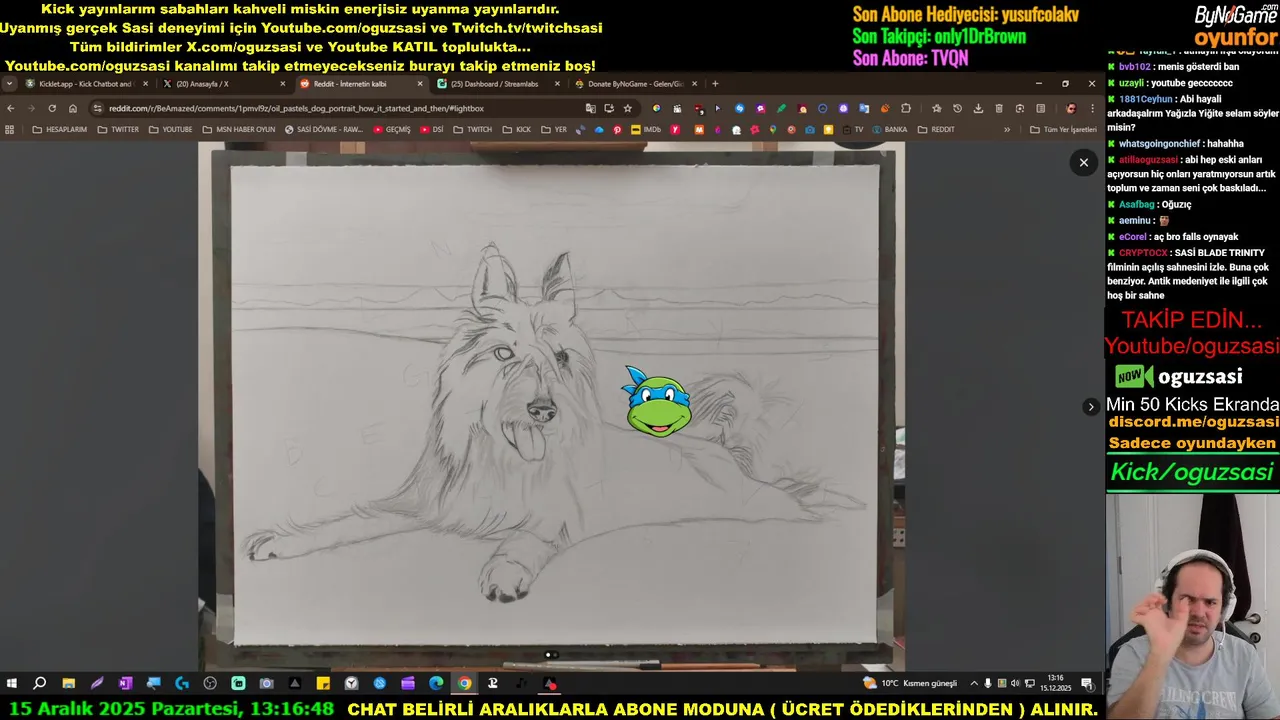Viewport: 1280px width, 720px height.
Task: Open the browser home page icon
Action: coord(73,108)
